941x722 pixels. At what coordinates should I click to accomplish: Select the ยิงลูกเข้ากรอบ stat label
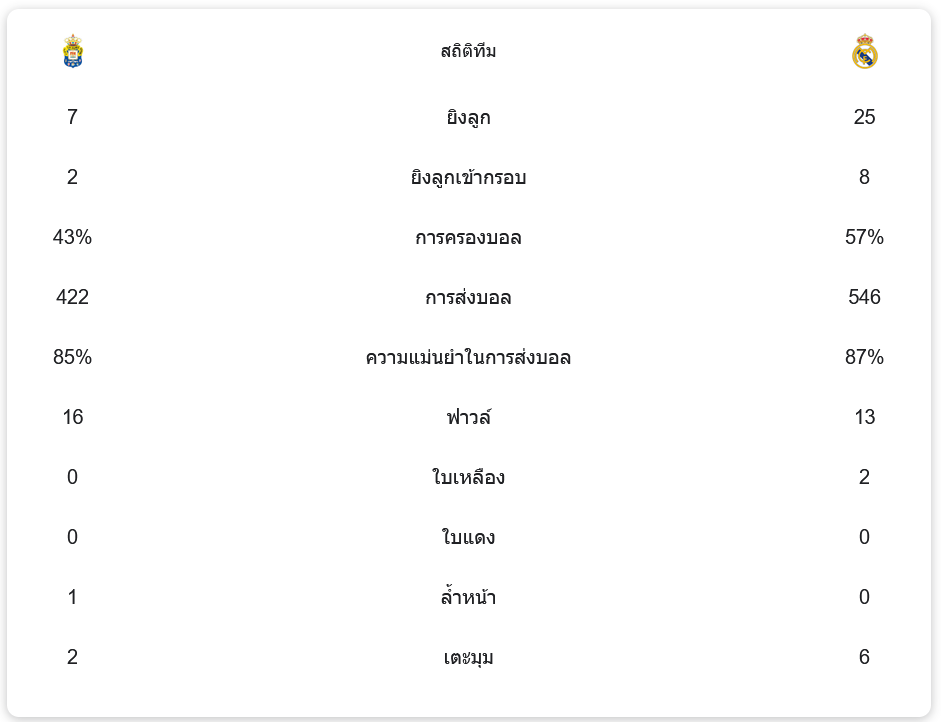tap(468, 177)
